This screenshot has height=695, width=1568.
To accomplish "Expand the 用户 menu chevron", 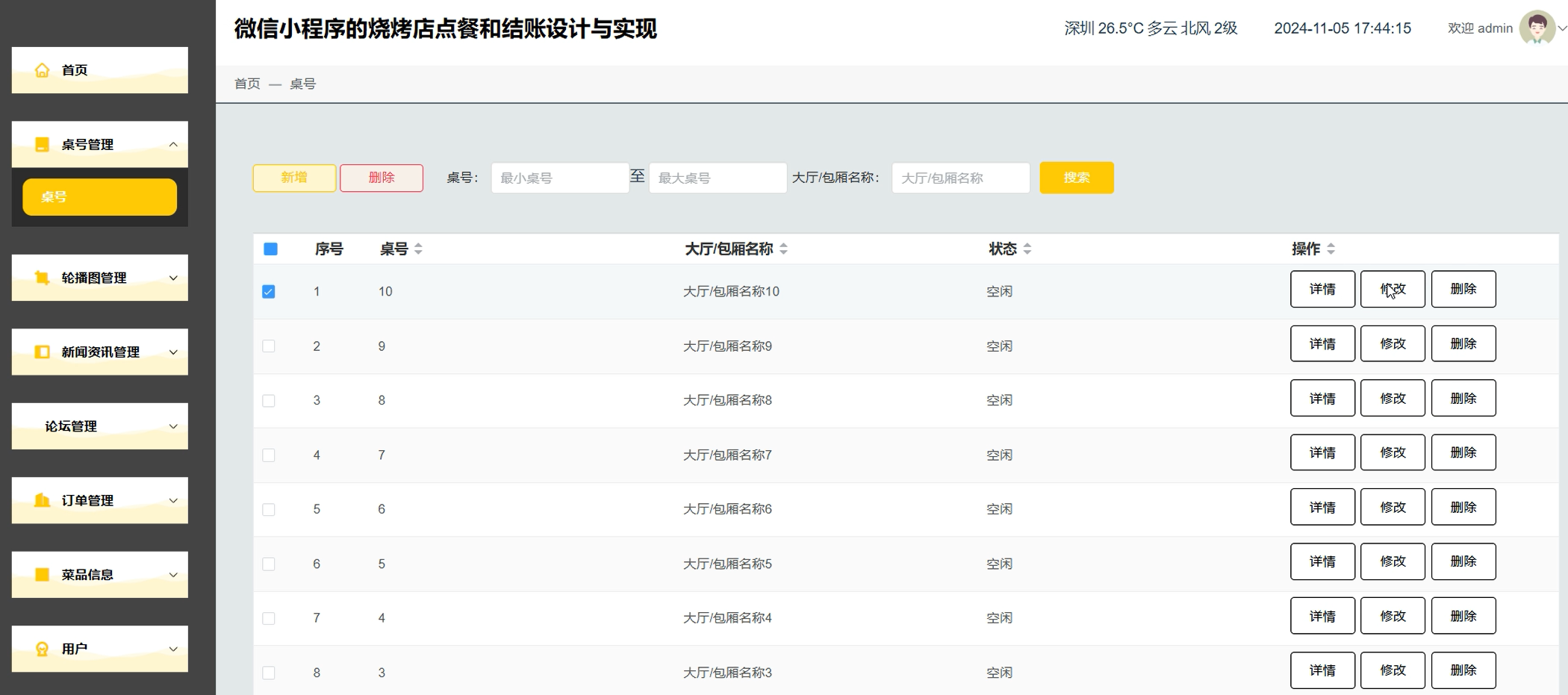I will [173, 649].
